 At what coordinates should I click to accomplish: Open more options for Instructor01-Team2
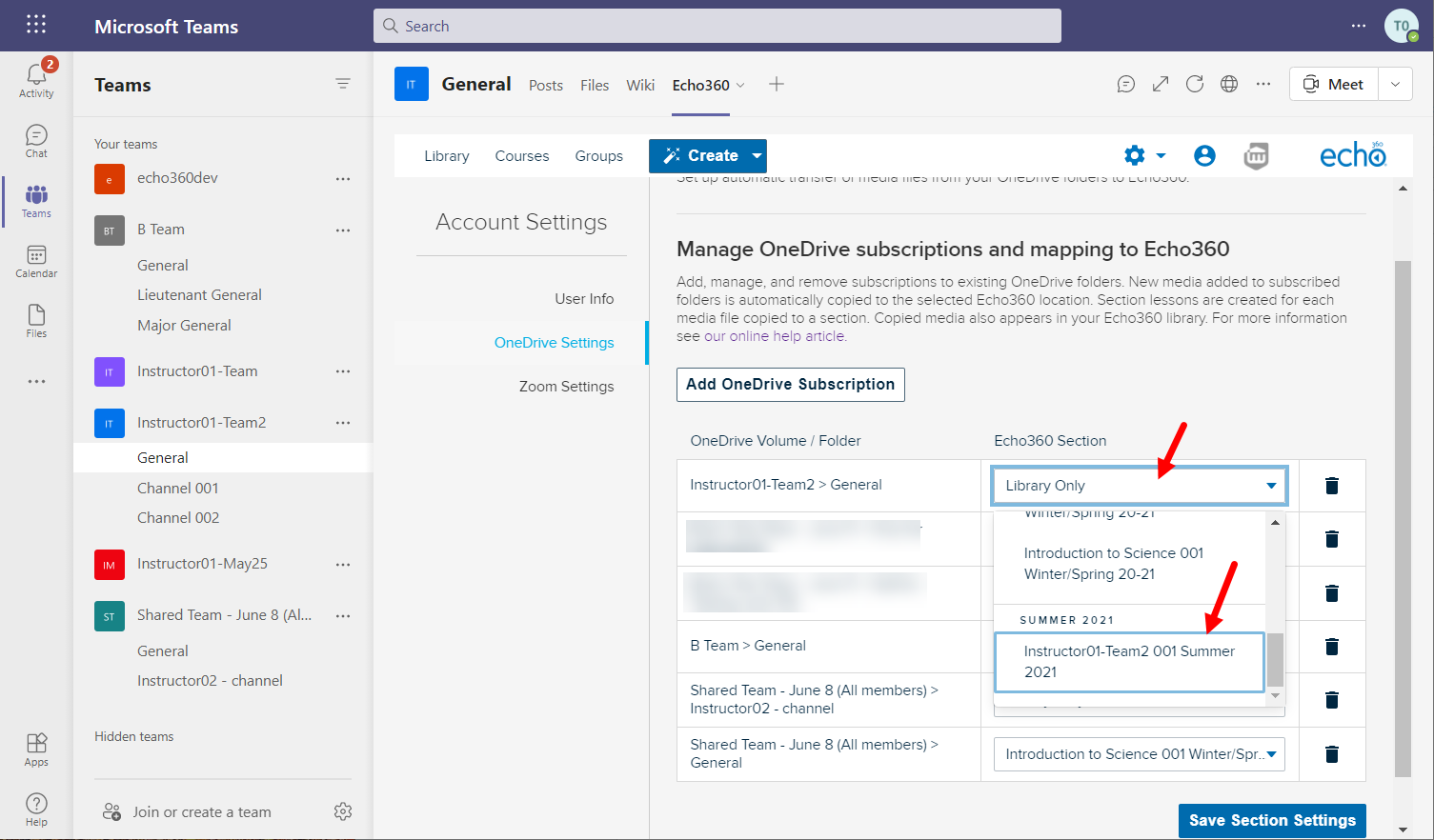tap(343, 423)
